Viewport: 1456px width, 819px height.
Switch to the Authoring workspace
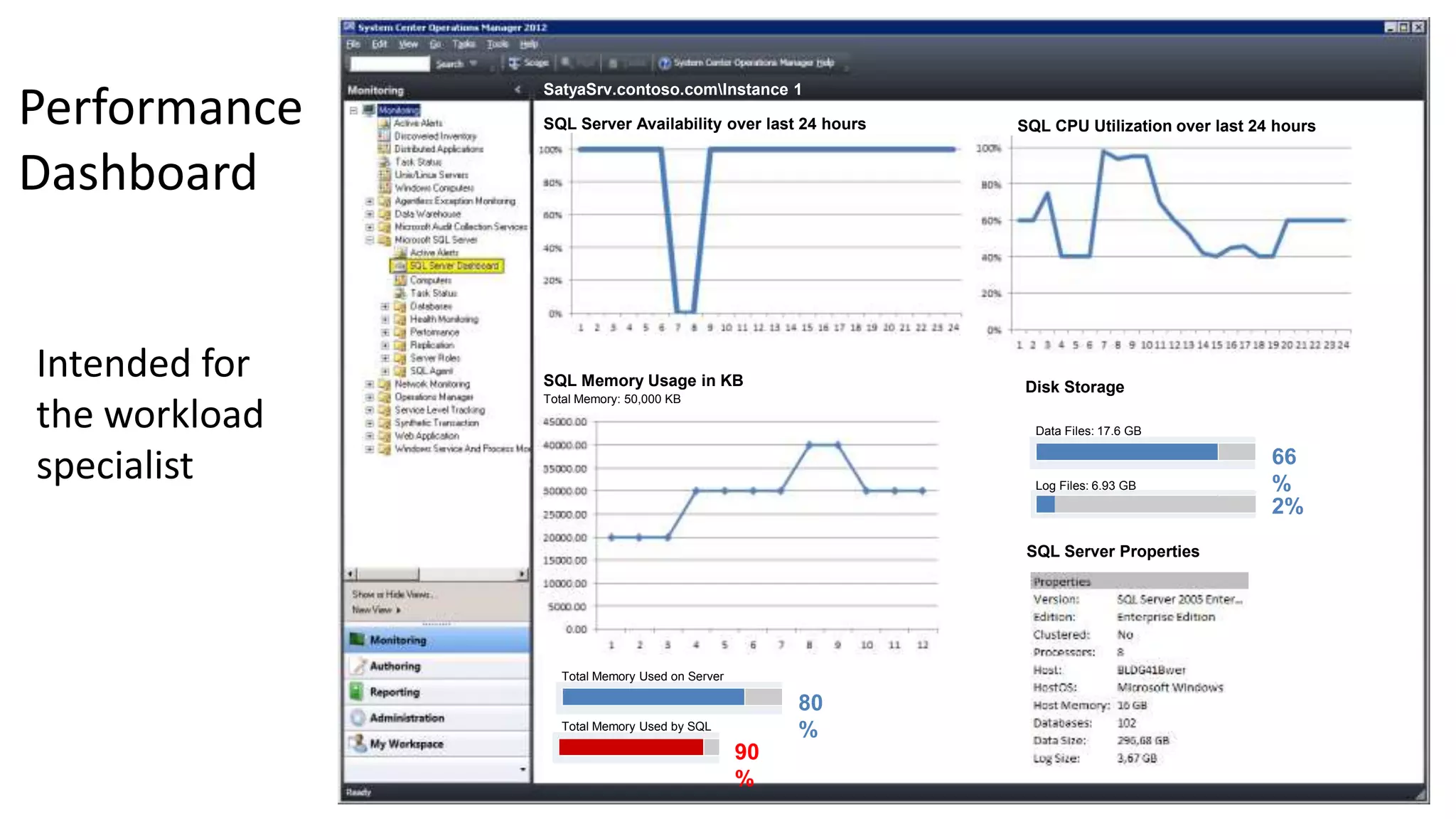437,666
